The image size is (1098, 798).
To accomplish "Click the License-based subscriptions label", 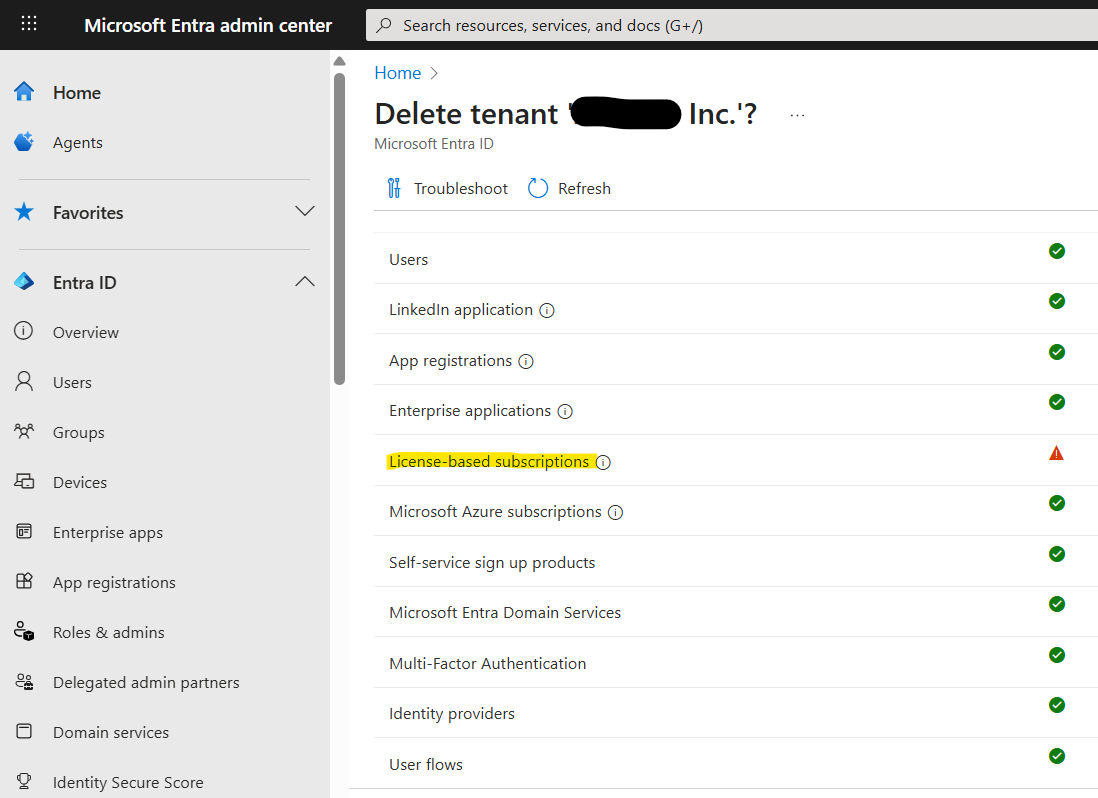I will (489, 462).
